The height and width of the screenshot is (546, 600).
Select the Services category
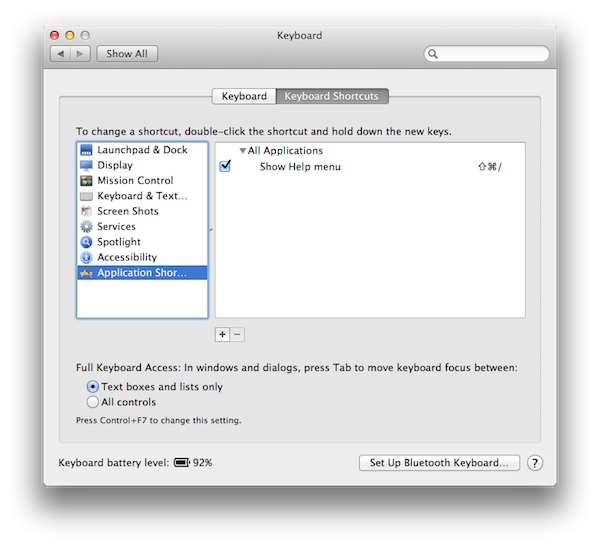tap(142, 227)
